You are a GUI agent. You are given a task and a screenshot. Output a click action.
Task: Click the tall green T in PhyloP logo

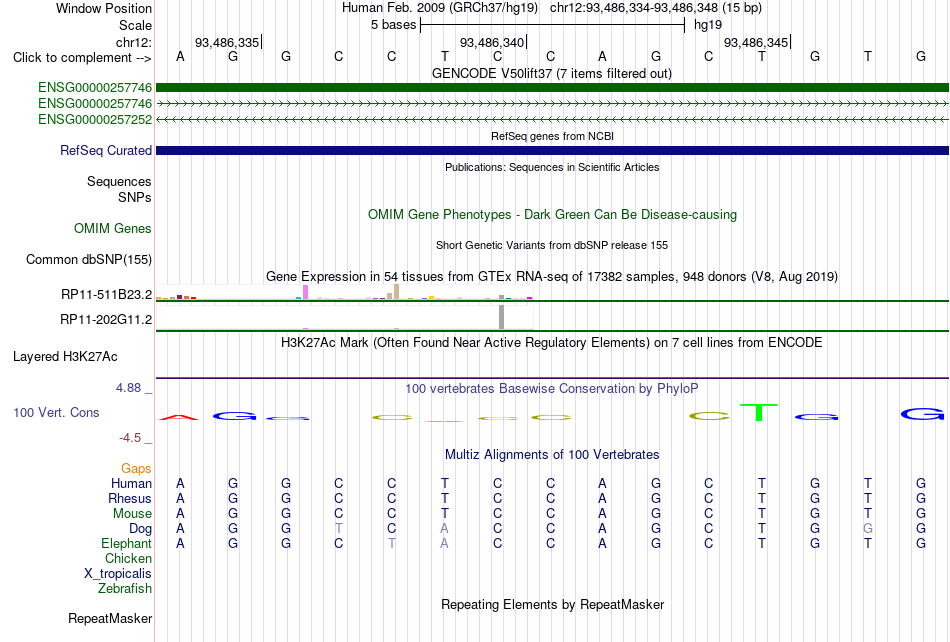pos(759,412)
